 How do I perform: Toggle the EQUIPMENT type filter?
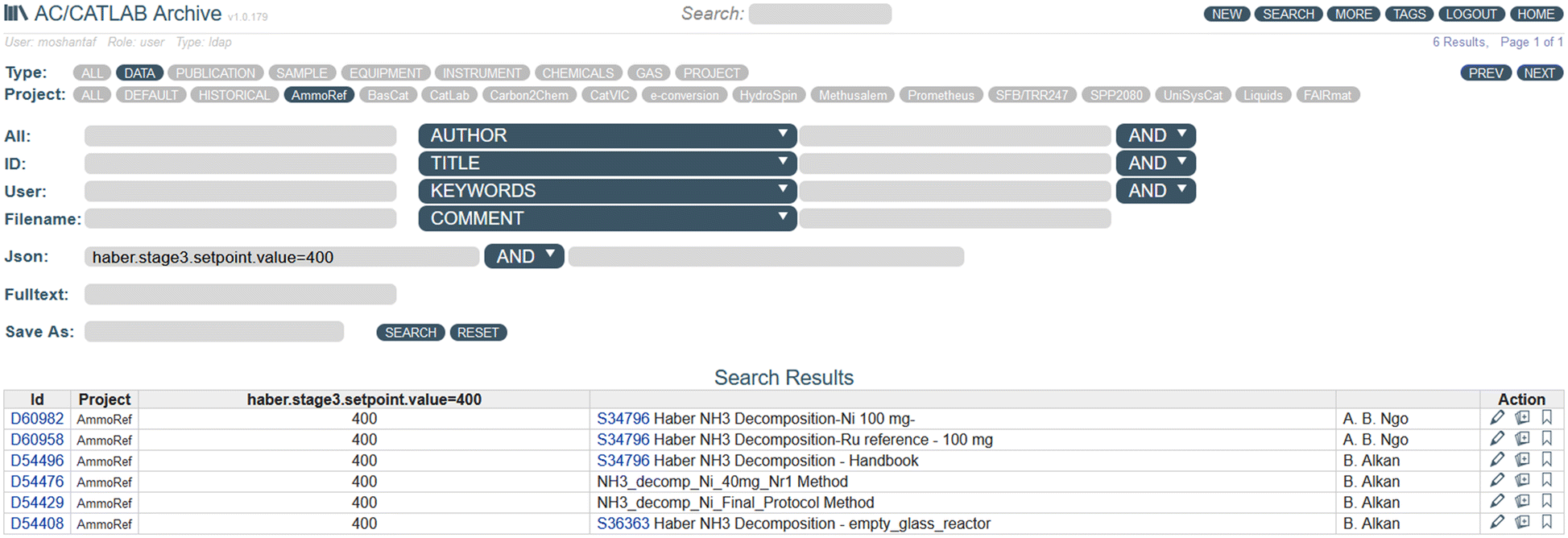click(386, 73)
